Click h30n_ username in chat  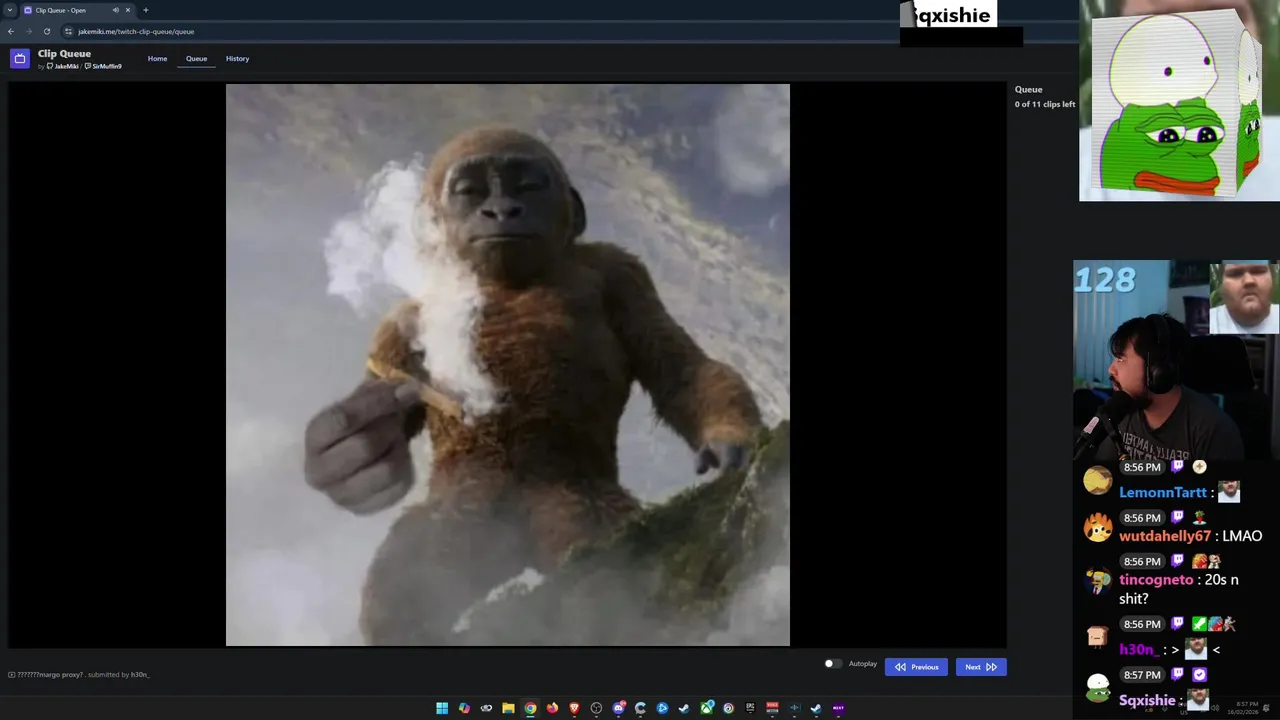(1138, 650)
